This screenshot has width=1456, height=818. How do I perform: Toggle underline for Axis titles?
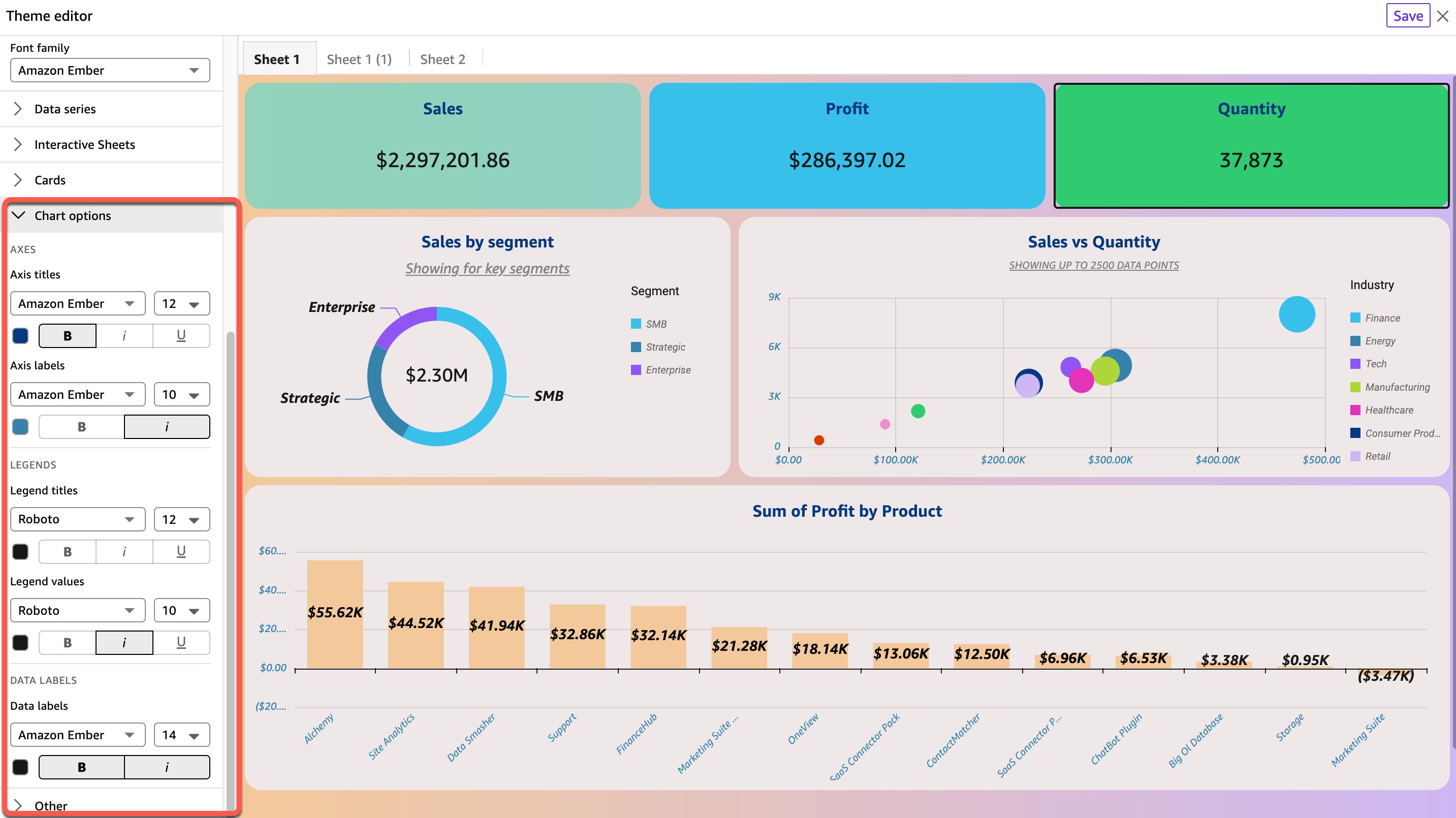click(181, 336)
